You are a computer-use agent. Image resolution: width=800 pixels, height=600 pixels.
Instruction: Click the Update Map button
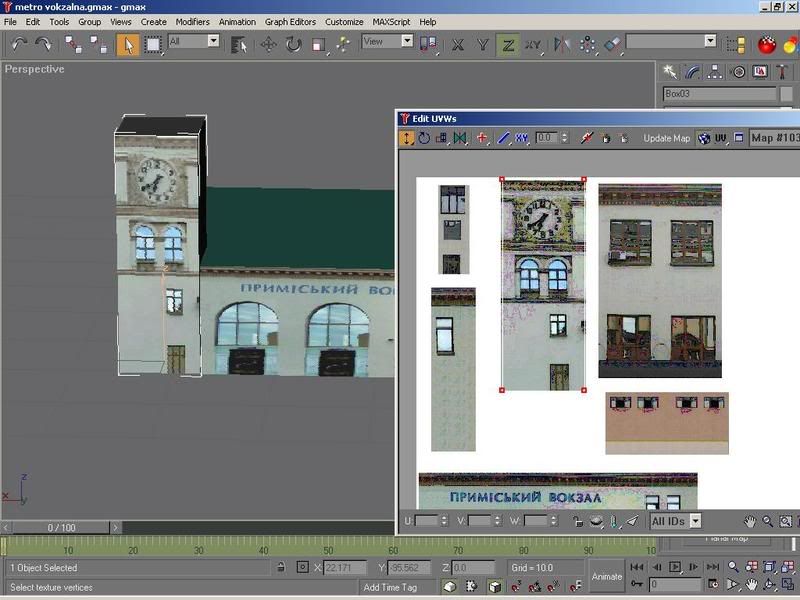(x=666, y=138)
